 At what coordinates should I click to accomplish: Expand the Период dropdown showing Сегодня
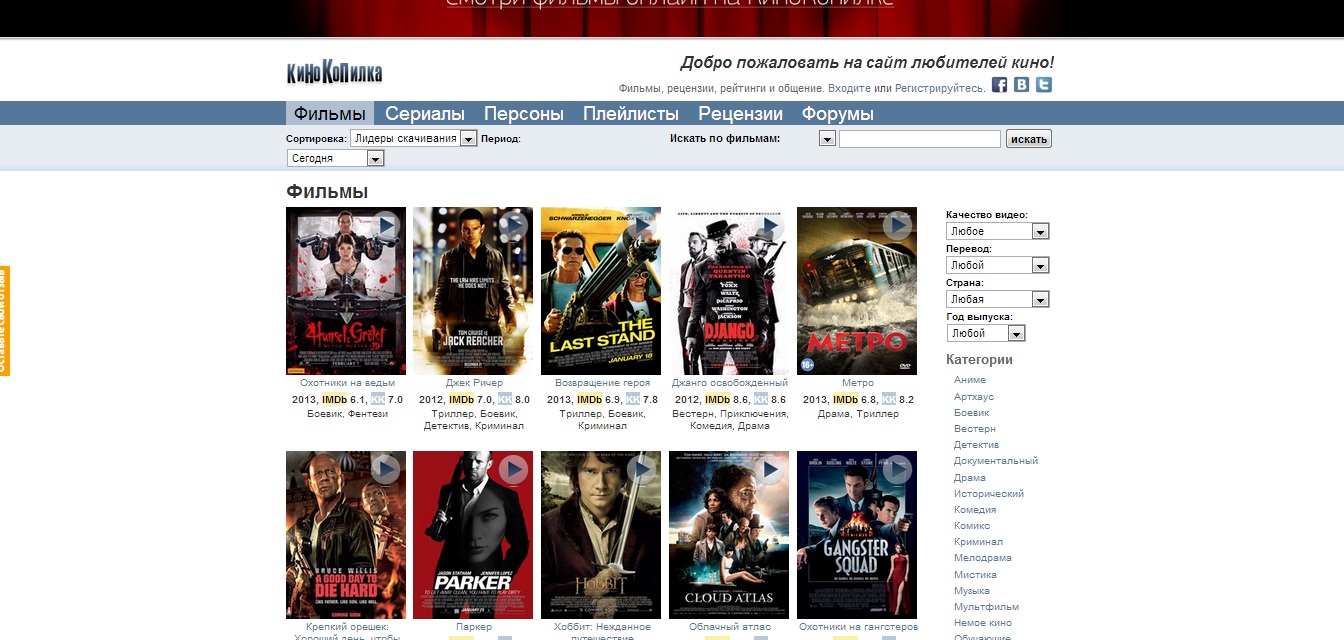point(335,158)
